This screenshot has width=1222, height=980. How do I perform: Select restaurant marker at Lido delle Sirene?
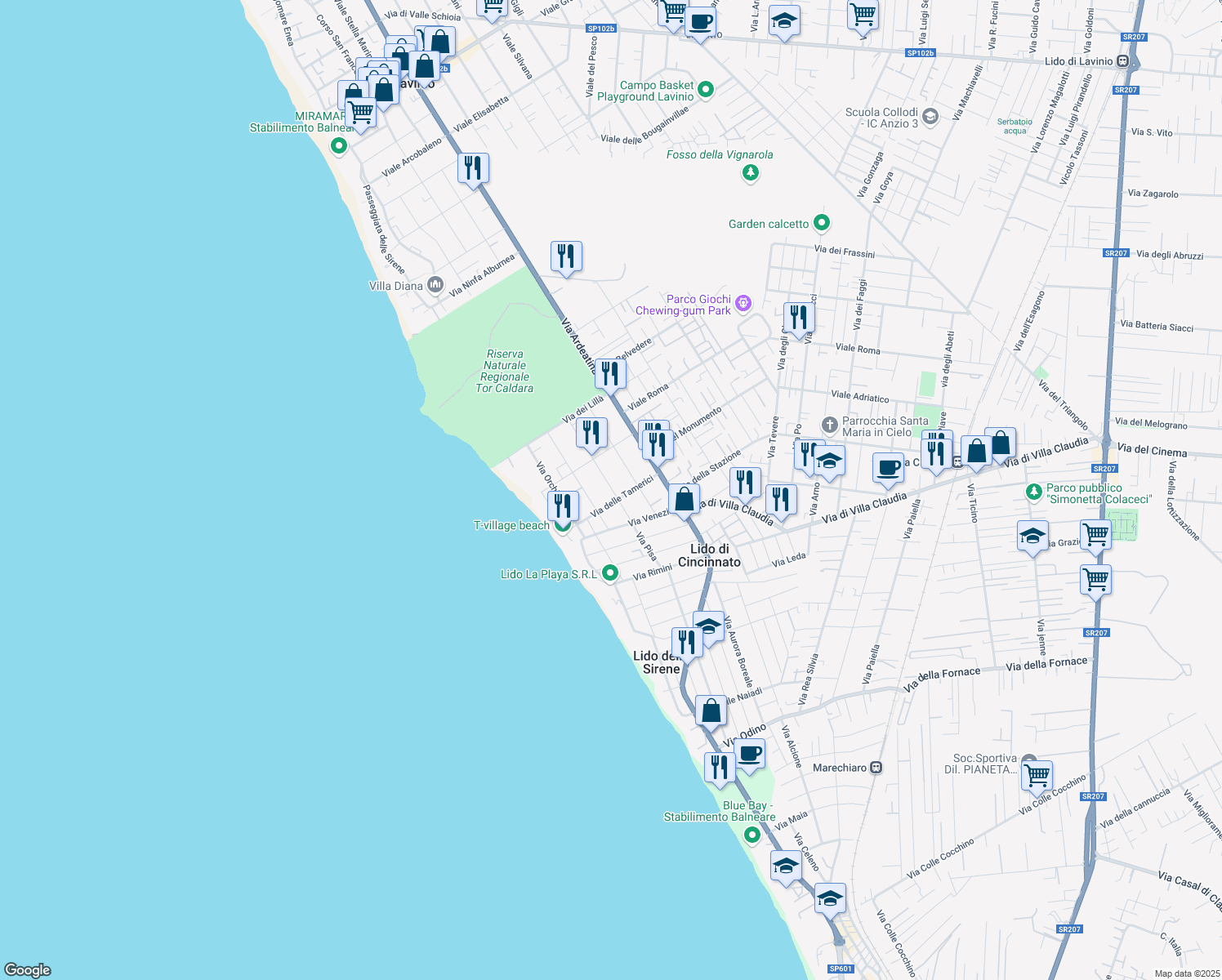[687, 644]
